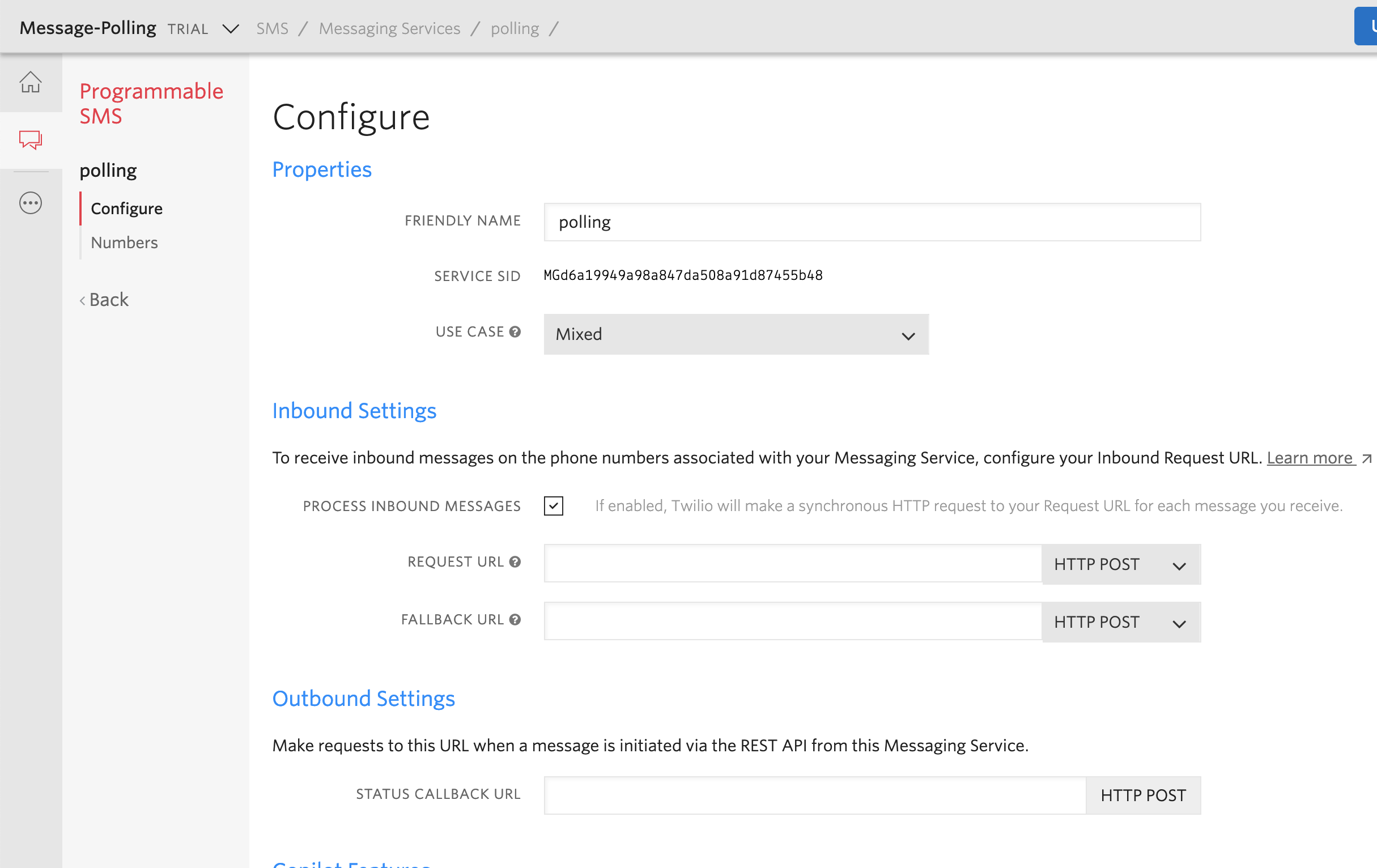Open Fallback URL HTTP POST method dropdown

click(x=1121, y=622)
